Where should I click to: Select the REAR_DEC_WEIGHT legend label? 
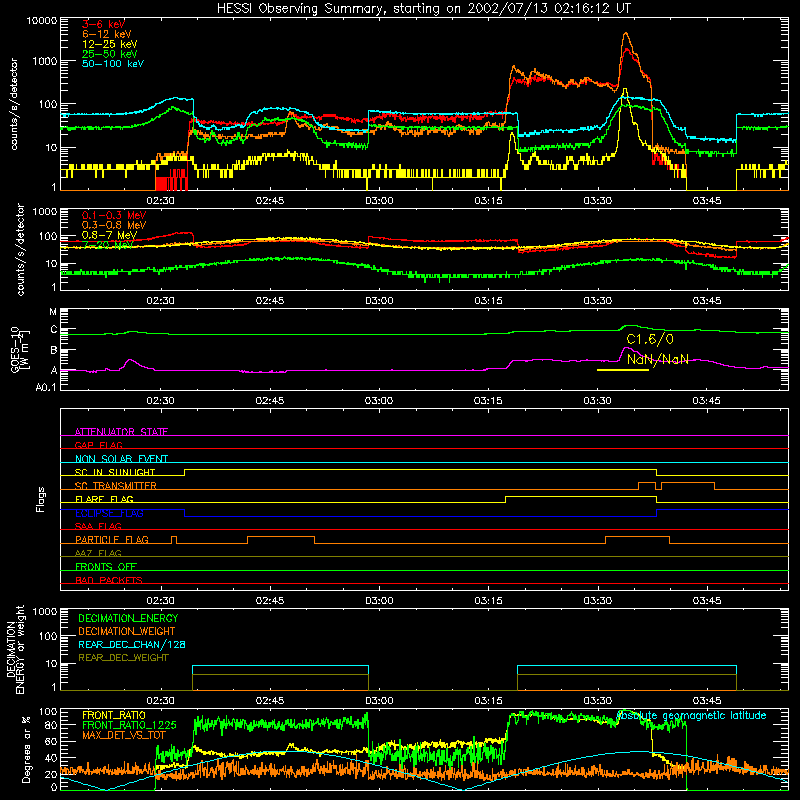[x=123, y=658]
